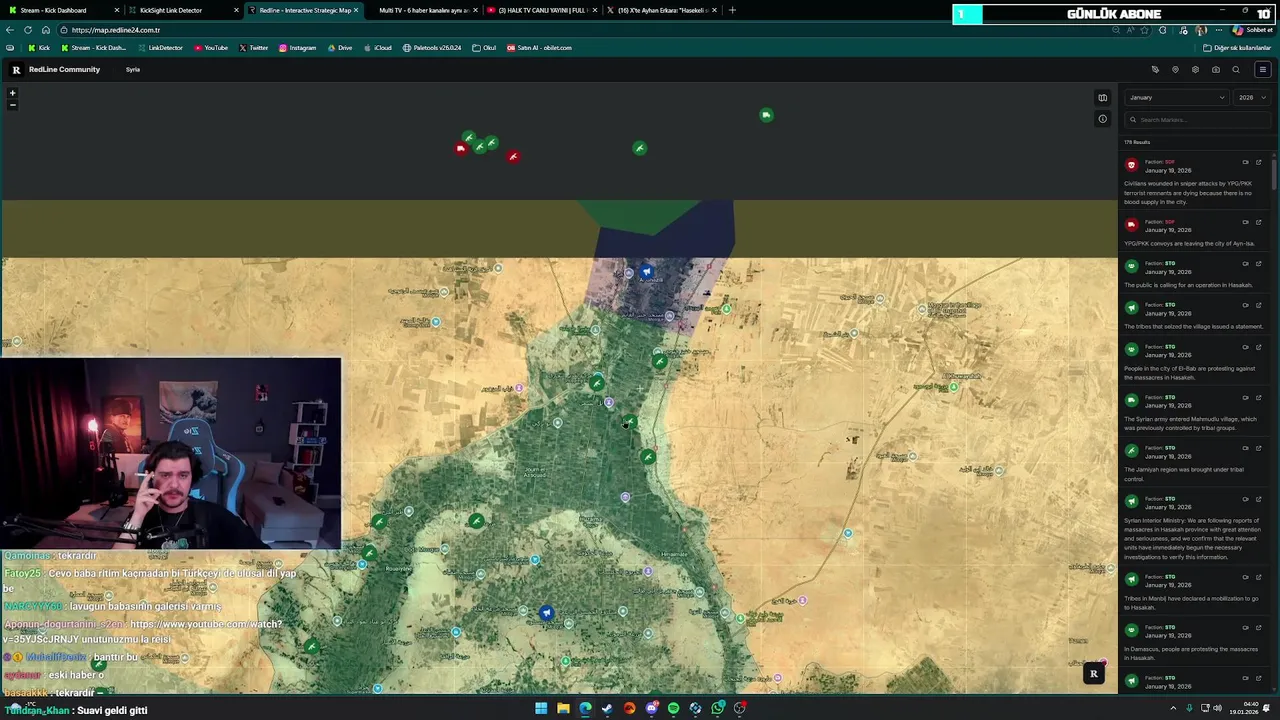Click the R watermark button on map corner
Image resolution: width=1280 pixels, height=720 pixels.
click(x=1094, y=674)
